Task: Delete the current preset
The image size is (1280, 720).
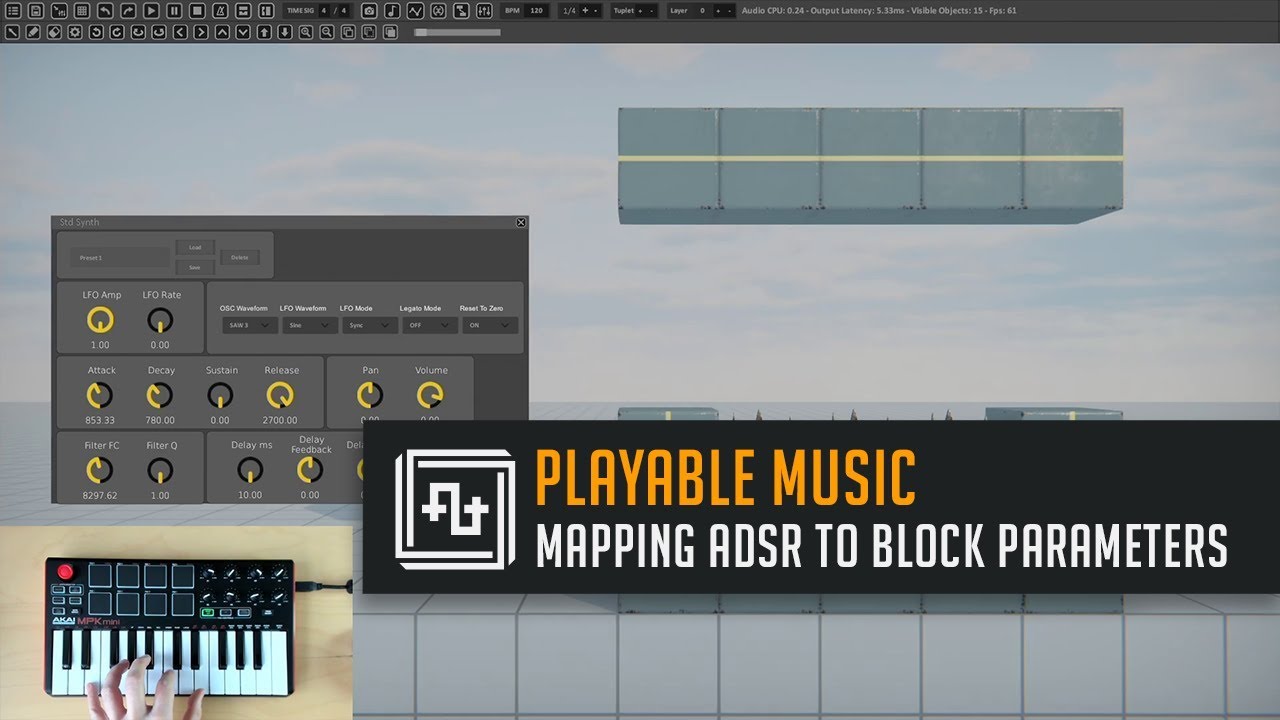Action: pyautogui.click(x=240, y=256)
